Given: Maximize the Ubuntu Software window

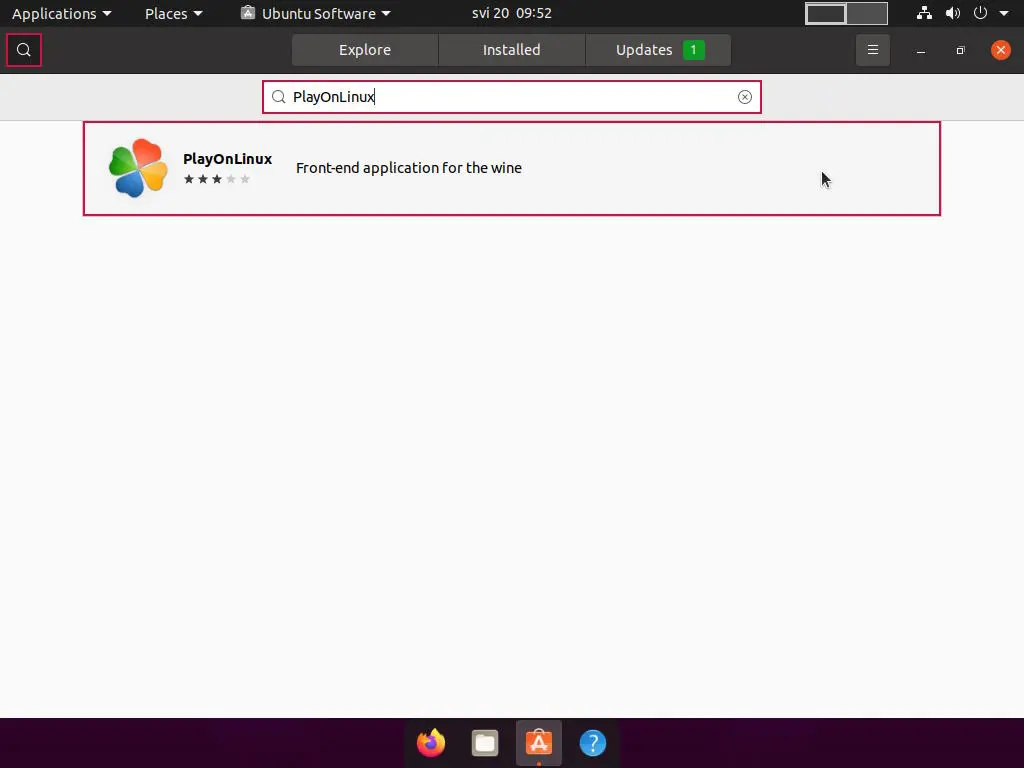Looking at the screenshot, I should click(960, 50).
